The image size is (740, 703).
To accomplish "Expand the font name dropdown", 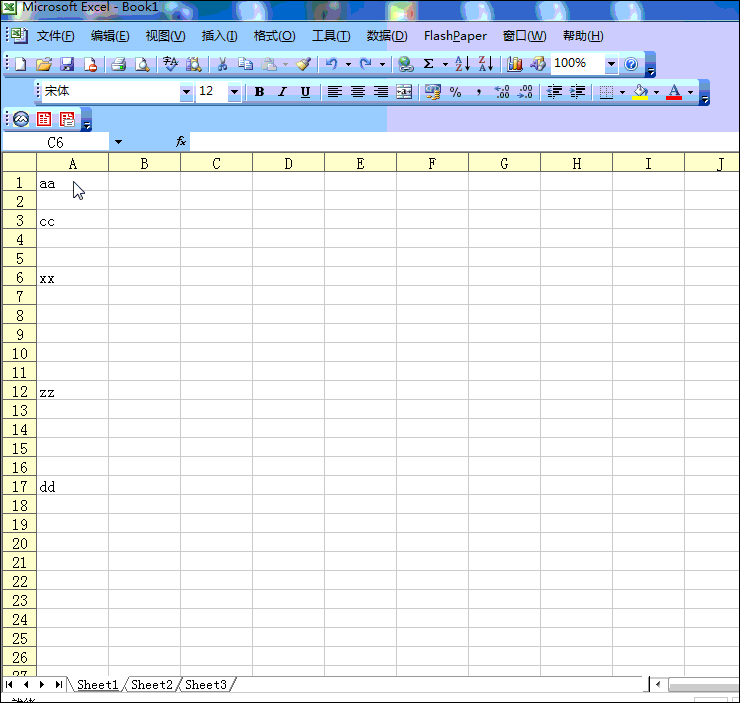I will pyautogui.click(x=186, y=92).
